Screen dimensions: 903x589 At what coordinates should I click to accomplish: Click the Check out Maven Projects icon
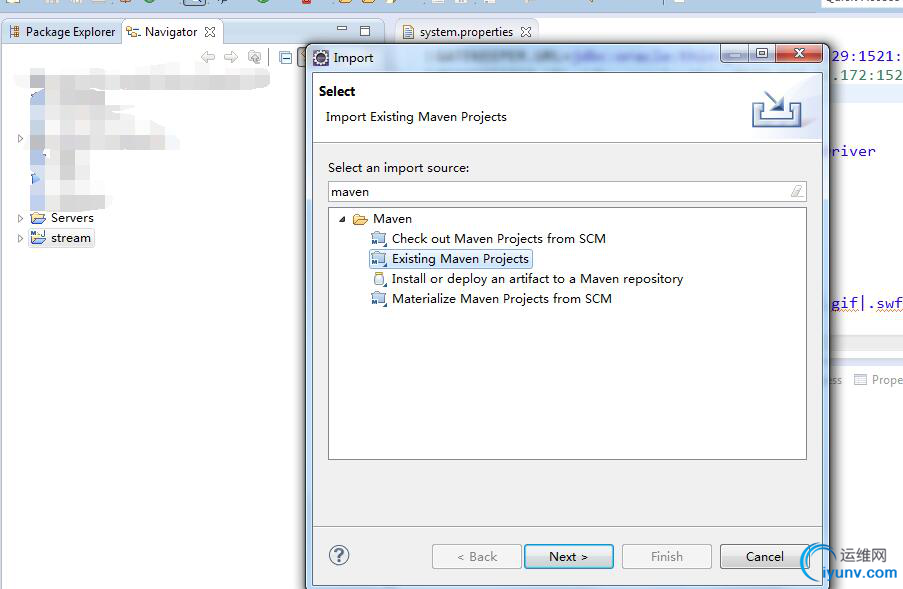click(x=379, y=238)
